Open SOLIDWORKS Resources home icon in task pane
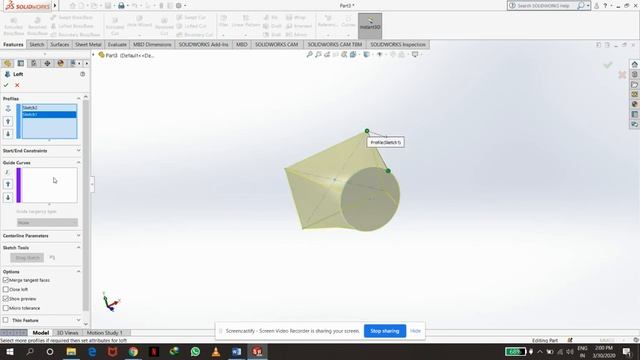640x360 pixels. click(634, 64)
